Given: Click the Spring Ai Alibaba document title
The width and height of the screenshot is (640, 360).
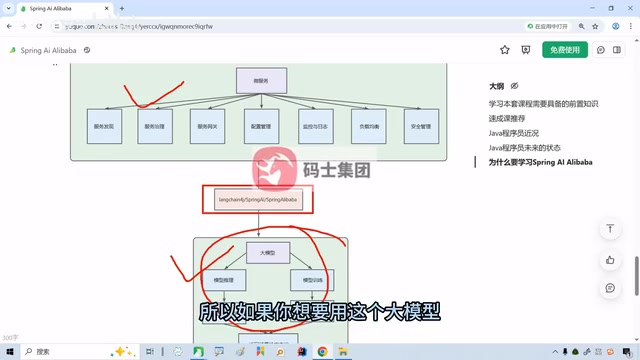Looking at the screenshot, I should click(x=48, y=50).
